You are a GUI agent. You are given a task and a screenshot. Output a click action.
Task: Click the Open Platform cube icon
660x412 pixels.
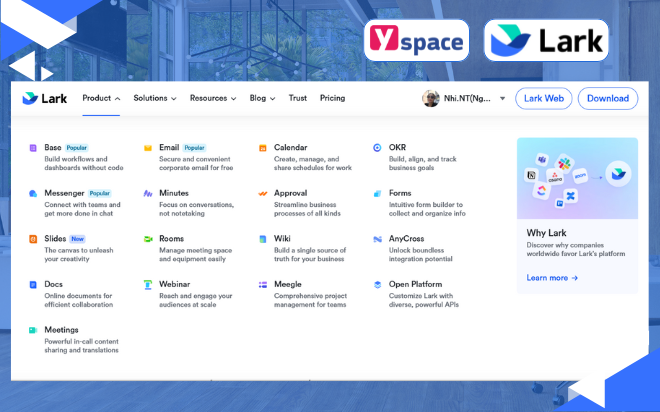coord(377,284)
